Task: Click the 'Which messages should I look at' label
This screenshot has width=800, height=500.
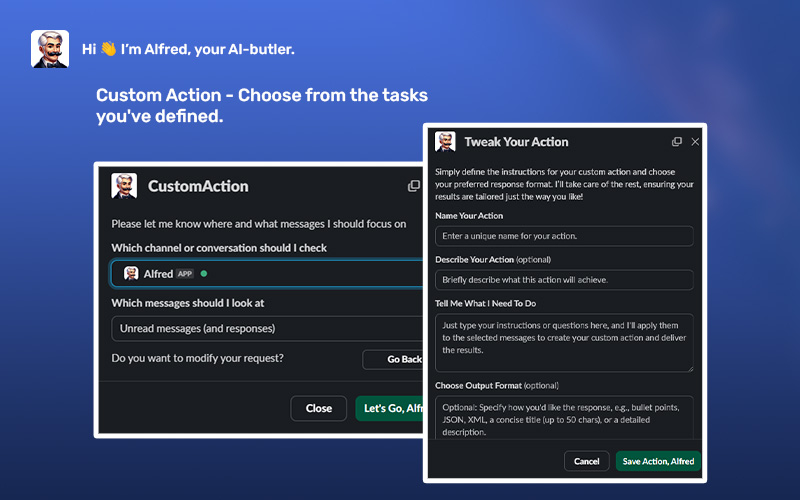Action: (x=188, y=303)
